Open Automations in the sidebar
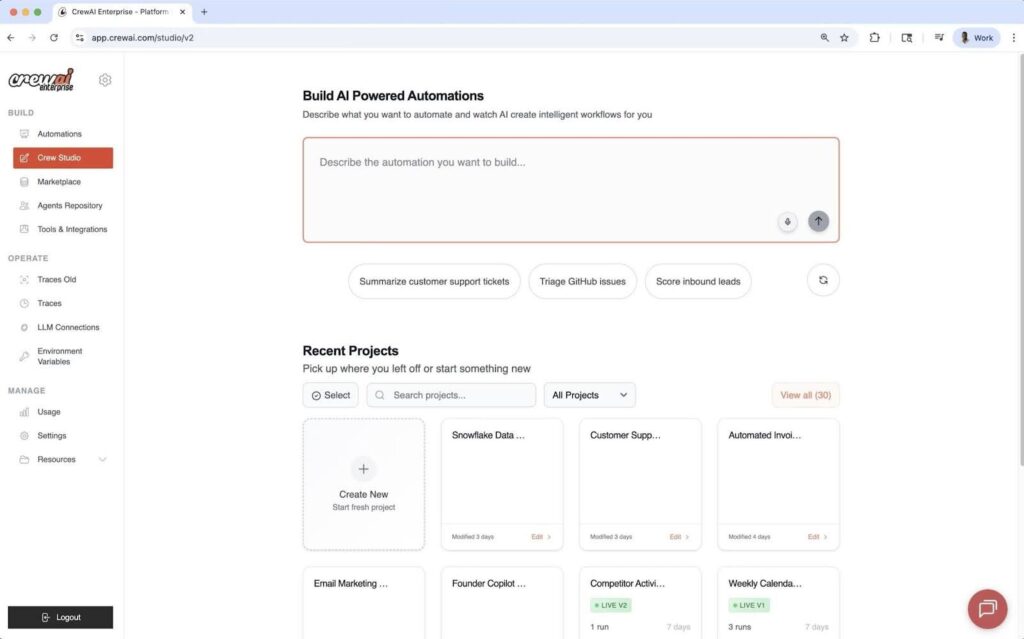This screenshot has height=639, width=1024. click(63, 134)
